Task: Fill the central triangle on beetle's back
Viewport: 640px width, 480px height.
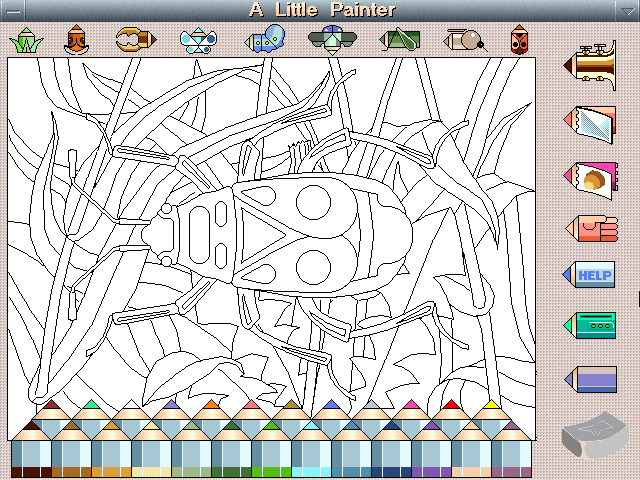Action: point(259,236)
